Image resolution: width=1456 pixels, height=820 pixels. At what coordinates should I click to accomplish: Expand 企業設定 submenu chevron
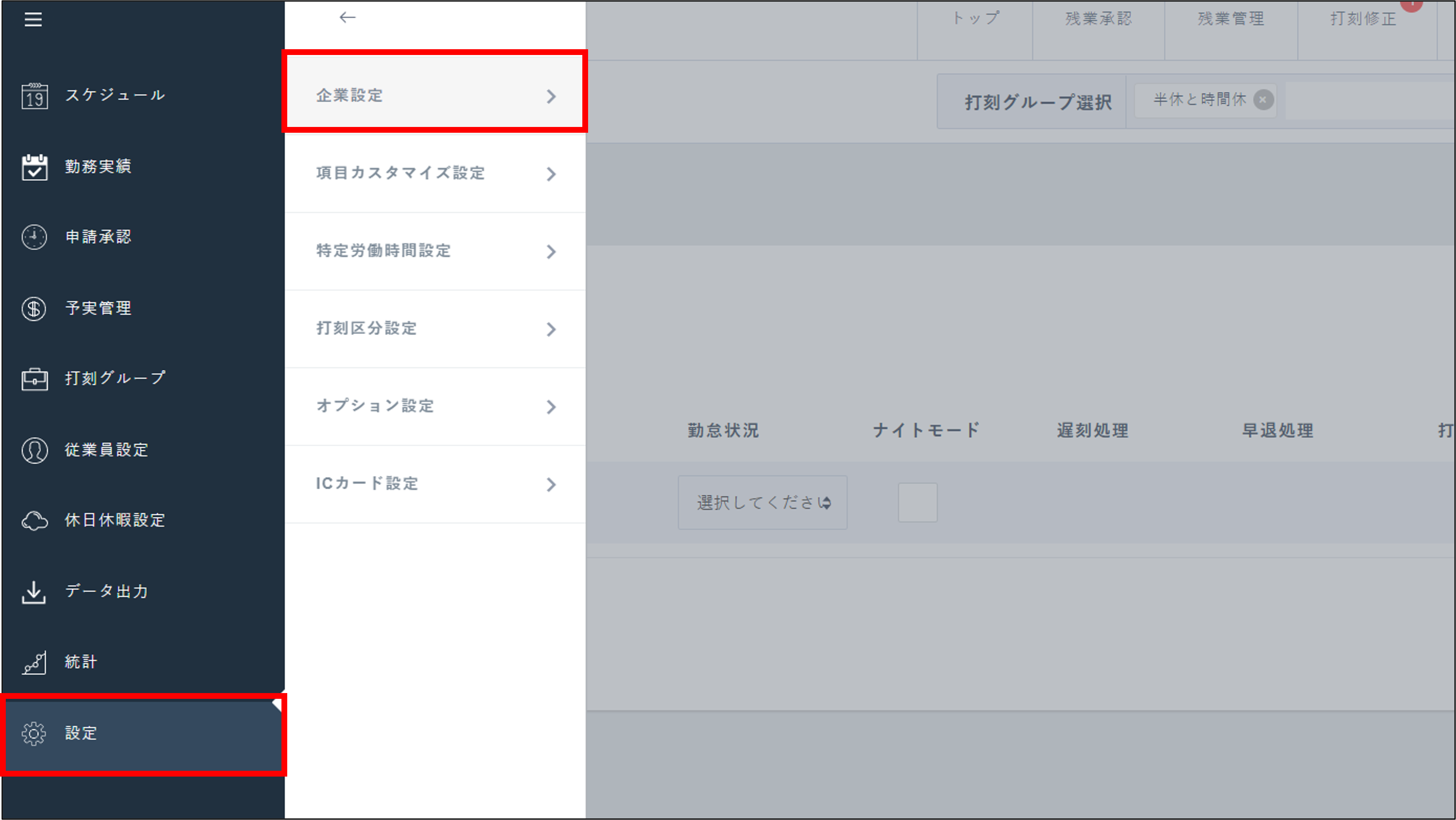551,96
